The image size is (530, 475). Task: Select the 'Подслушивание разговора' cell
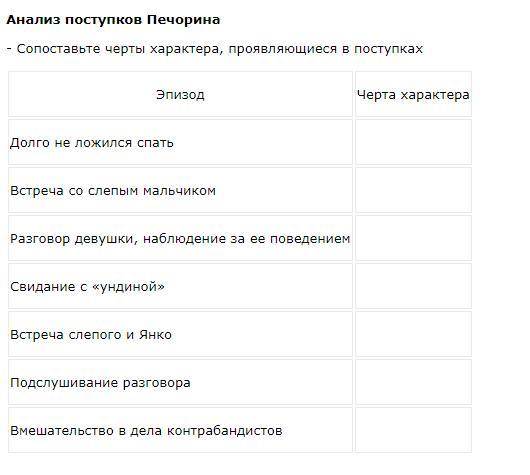tap(180, 382)
